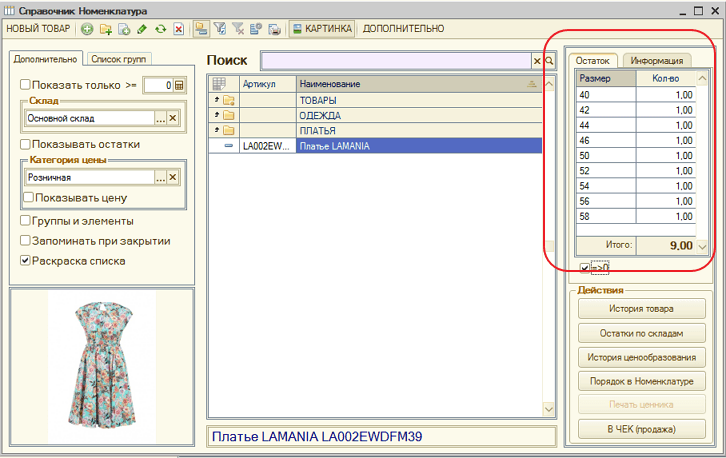Open Категория цены selection ellipsis button
Image resolution: width=726 pixels, height=458 pixels.
(x=160, y=177)
